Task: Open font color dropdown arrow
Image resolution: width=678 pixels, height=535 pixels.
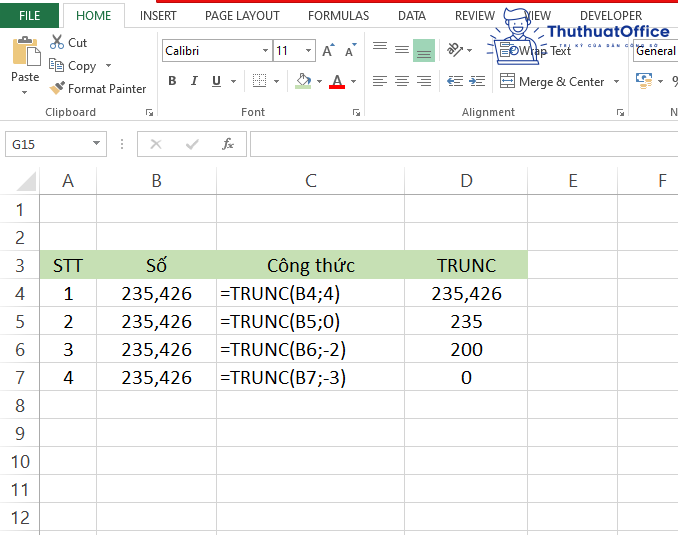Action: [353, 81]
